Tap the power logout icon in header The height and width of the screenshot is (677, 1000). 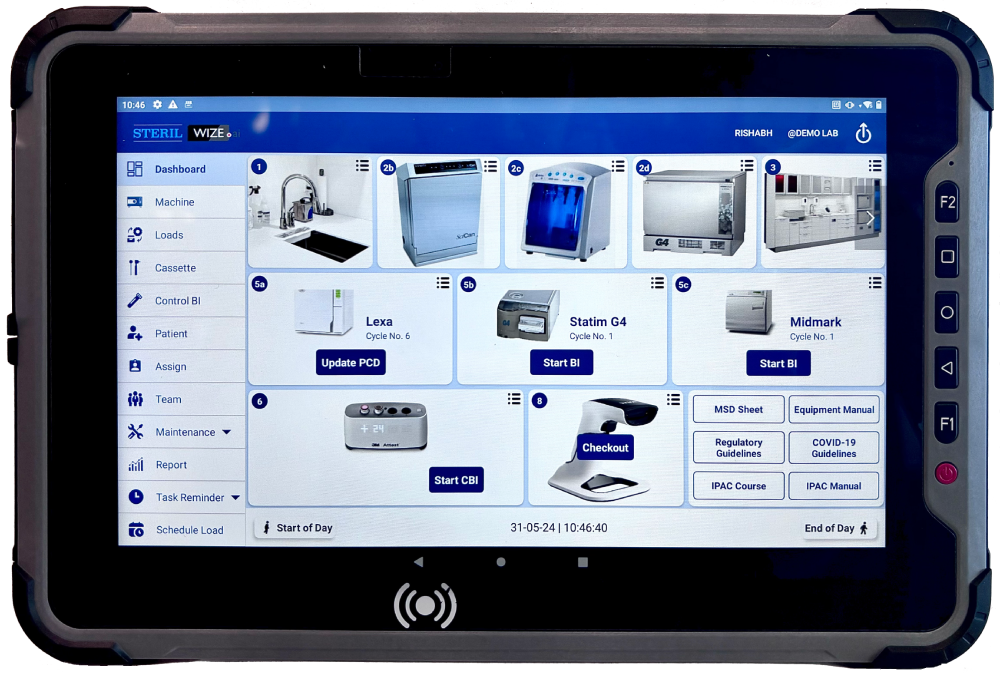(863, 133)
